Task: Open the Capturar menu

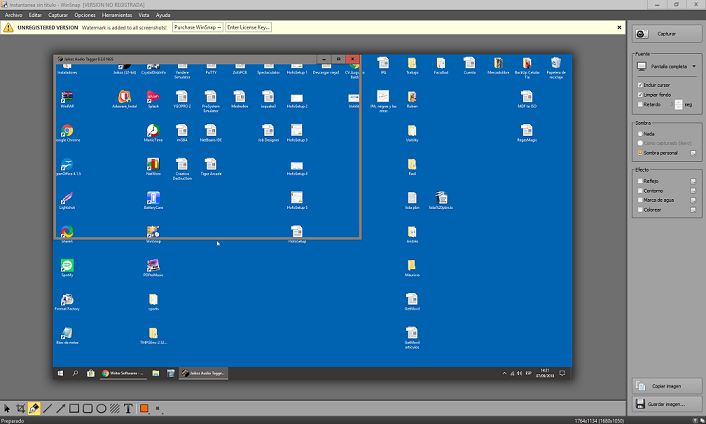Action: point(58,15)
